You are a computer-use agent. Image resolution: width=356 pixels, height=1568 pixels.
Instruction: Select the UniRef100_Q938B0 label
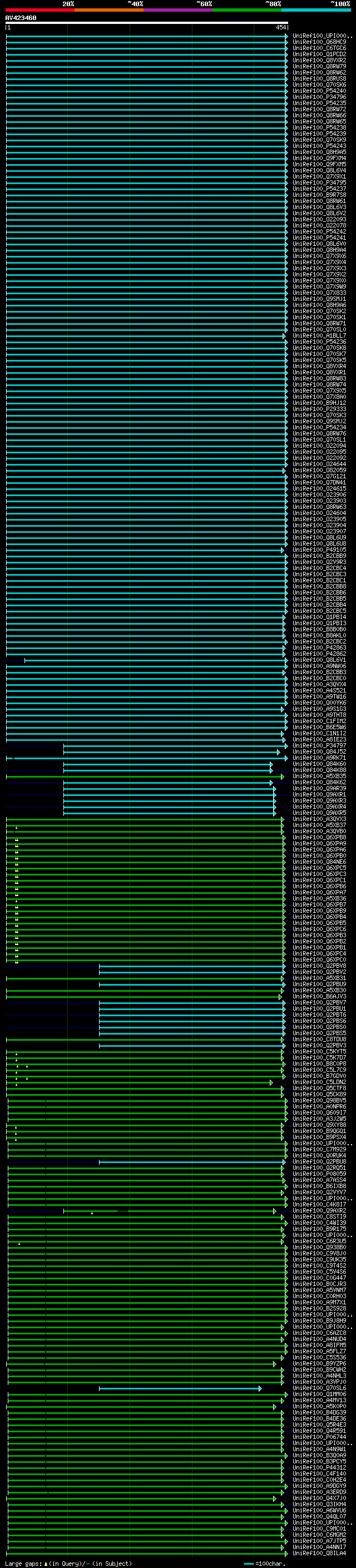[319, 1247]
